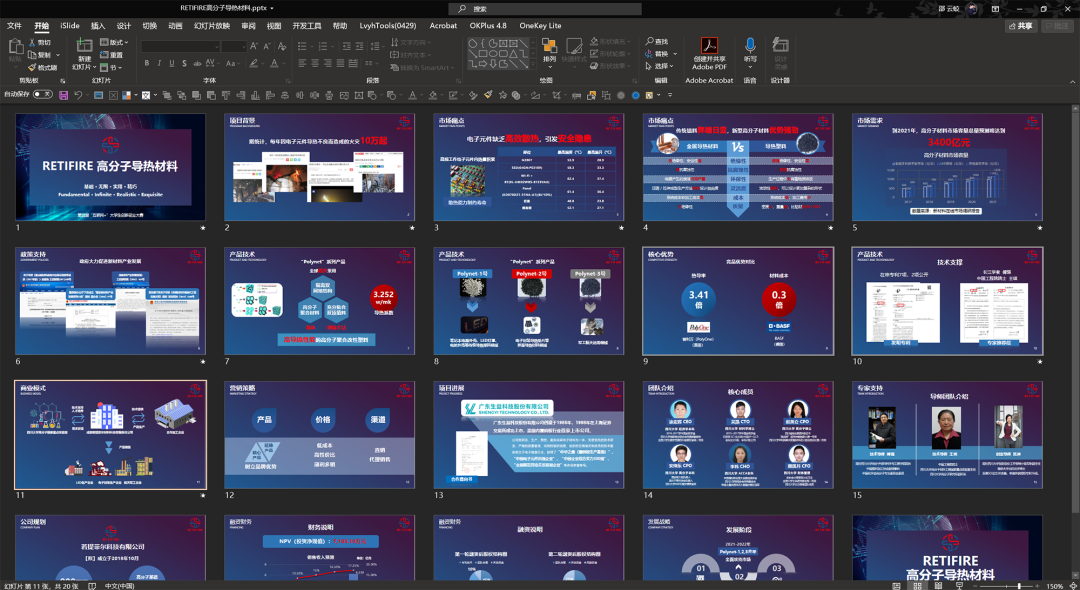Select slide 9 thumbnail showing 3.41 and 0.3

click(738, 301)
